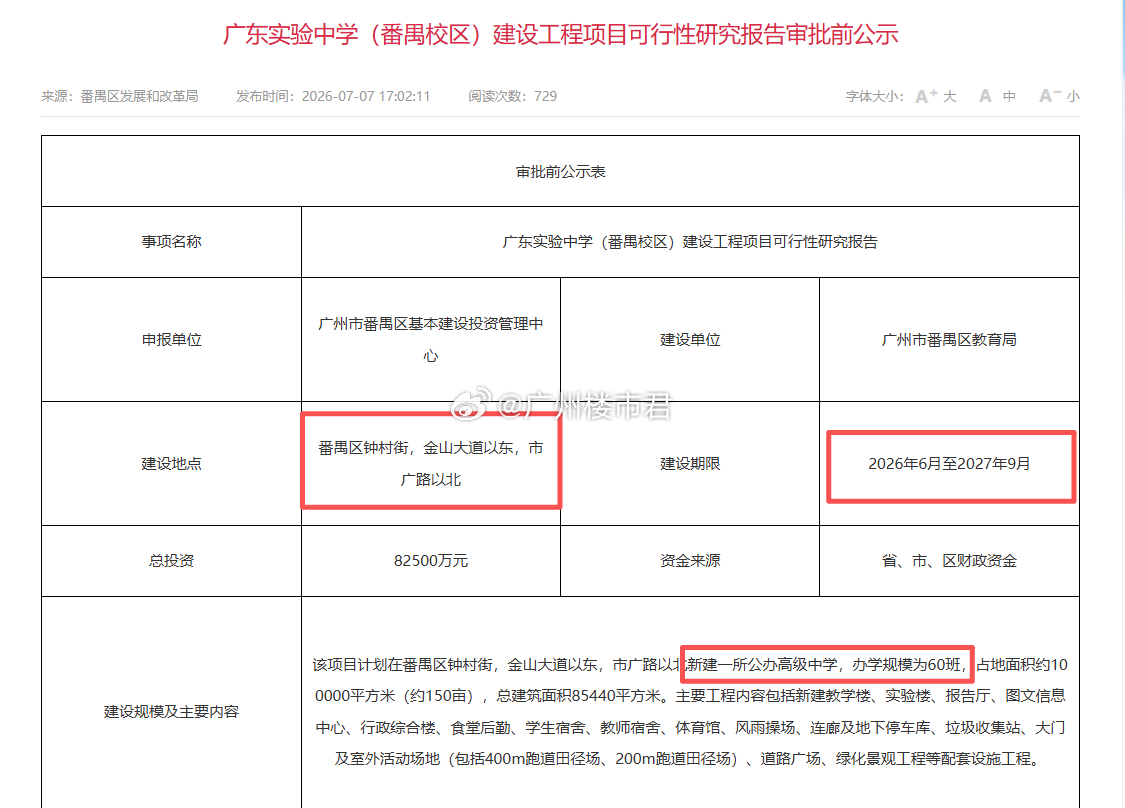The height and width of the screenshot is (808, 1125).
Task: Click source text 番禺区发展和改革局
Action: 139,96
